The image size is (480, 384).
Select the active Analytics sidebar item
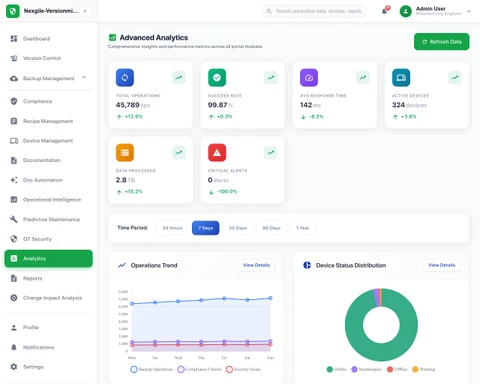[x=48, y=258]
